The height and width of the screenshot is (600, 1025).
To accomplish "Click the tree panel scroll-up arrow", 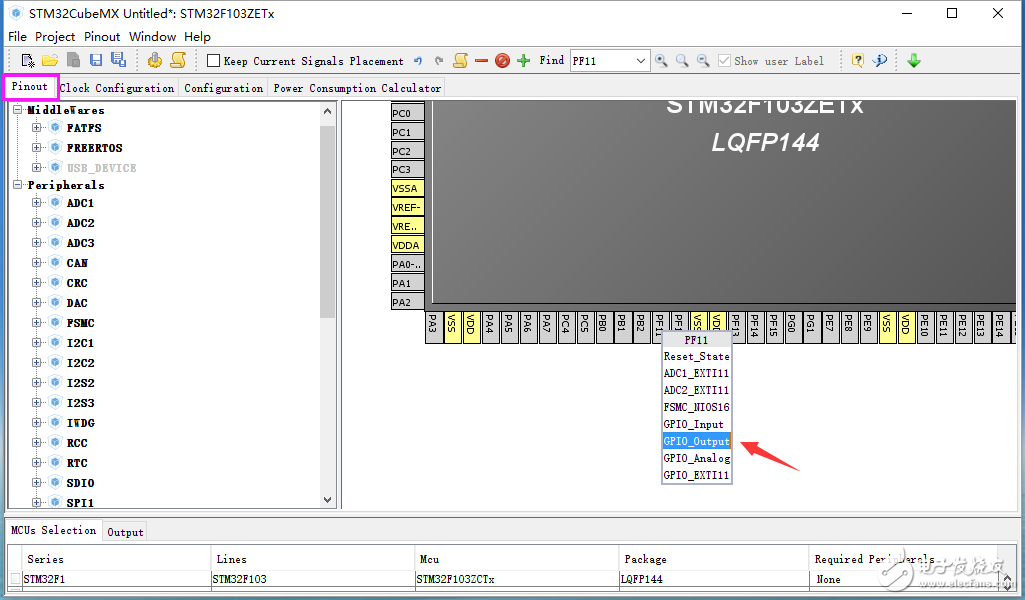I will [x=328, y=111].
